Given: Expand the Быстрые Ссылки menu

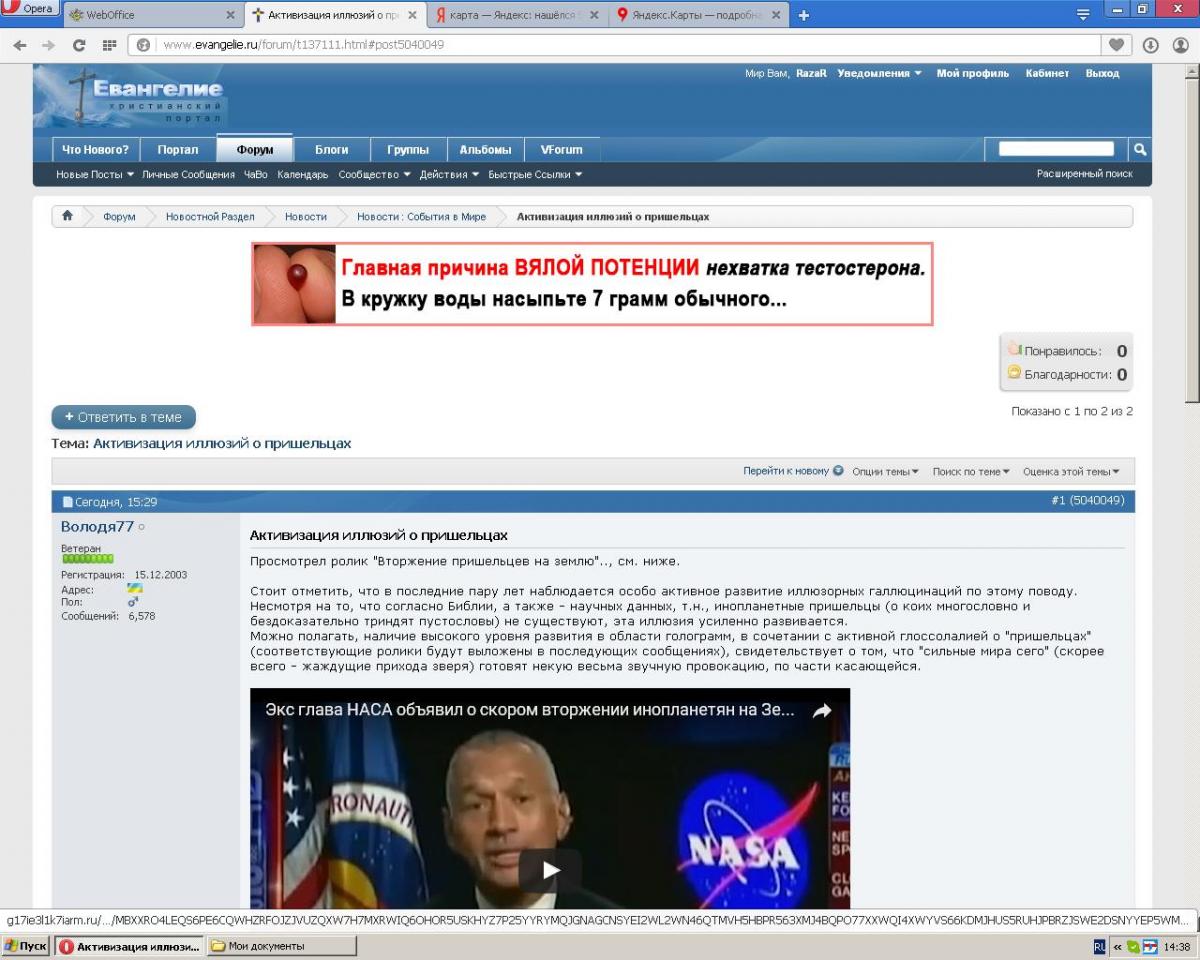Looking at the screenshot, I should (535, 175).
